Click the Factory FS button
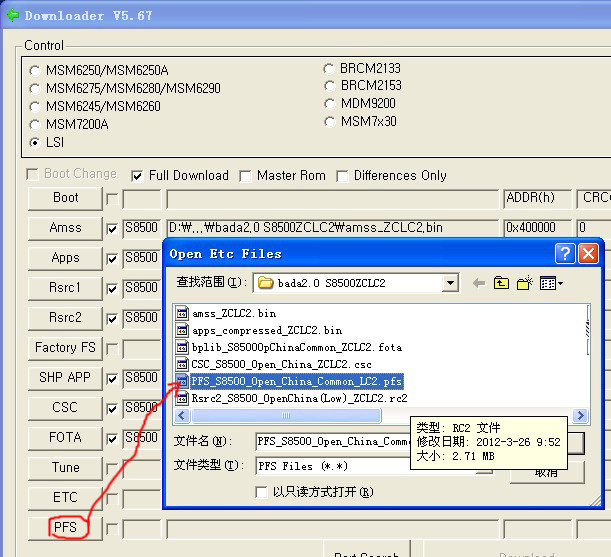The image size is (611, 557). 65,348
